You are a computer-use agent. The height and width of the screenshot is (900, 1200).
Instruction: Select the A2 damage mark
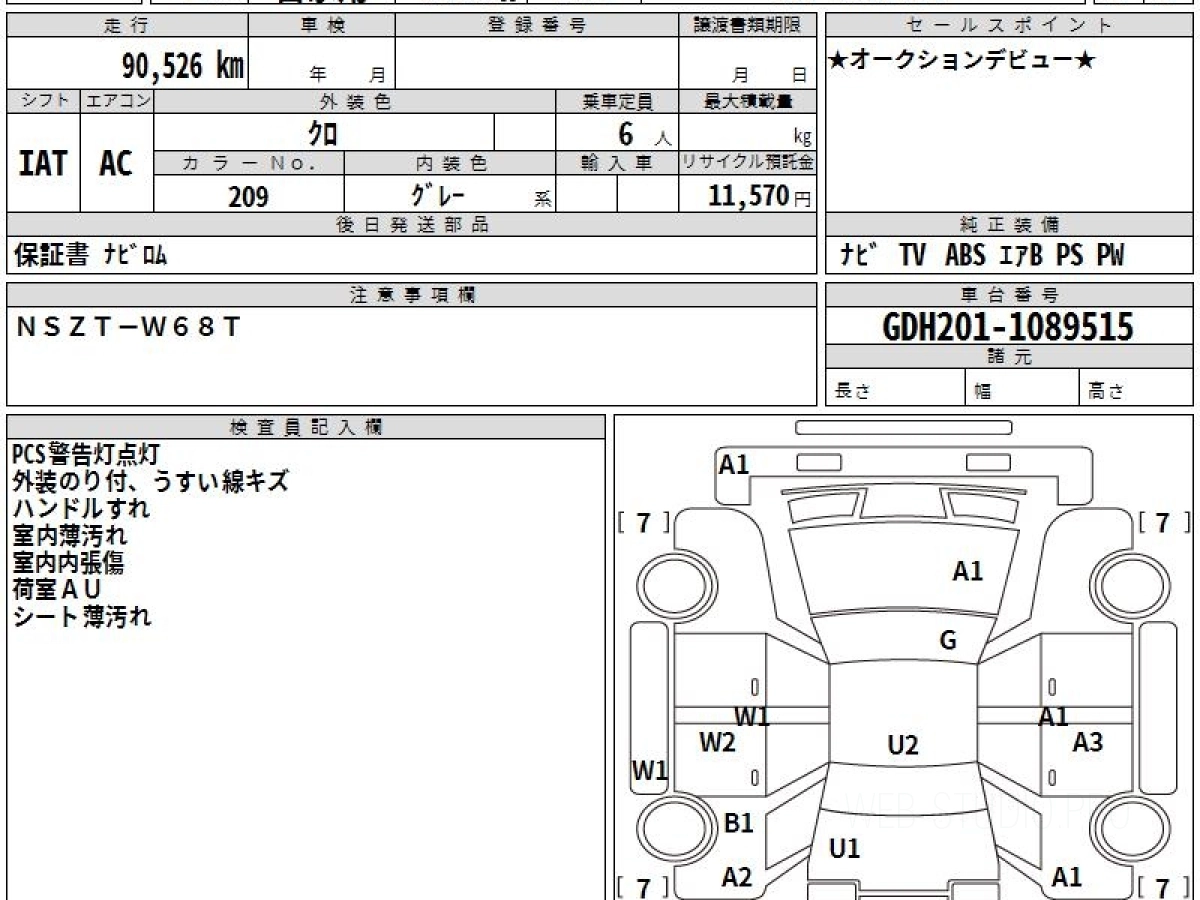coord(737,877)
